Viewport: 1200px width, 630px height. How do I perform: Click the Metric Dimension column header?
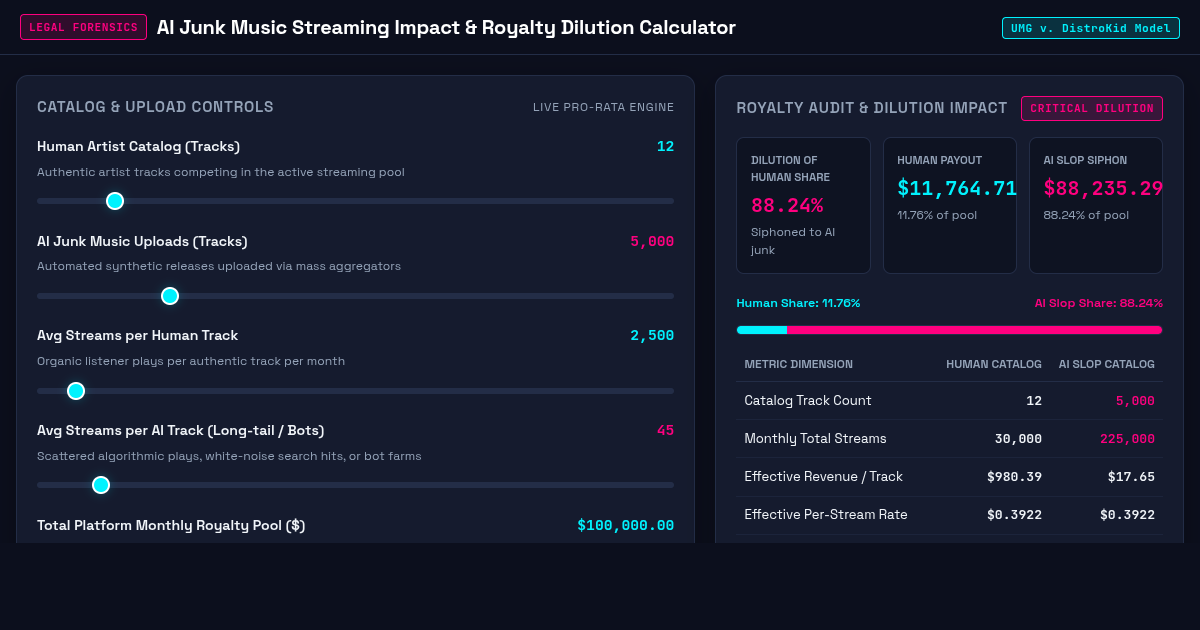[x=799, y=364]
